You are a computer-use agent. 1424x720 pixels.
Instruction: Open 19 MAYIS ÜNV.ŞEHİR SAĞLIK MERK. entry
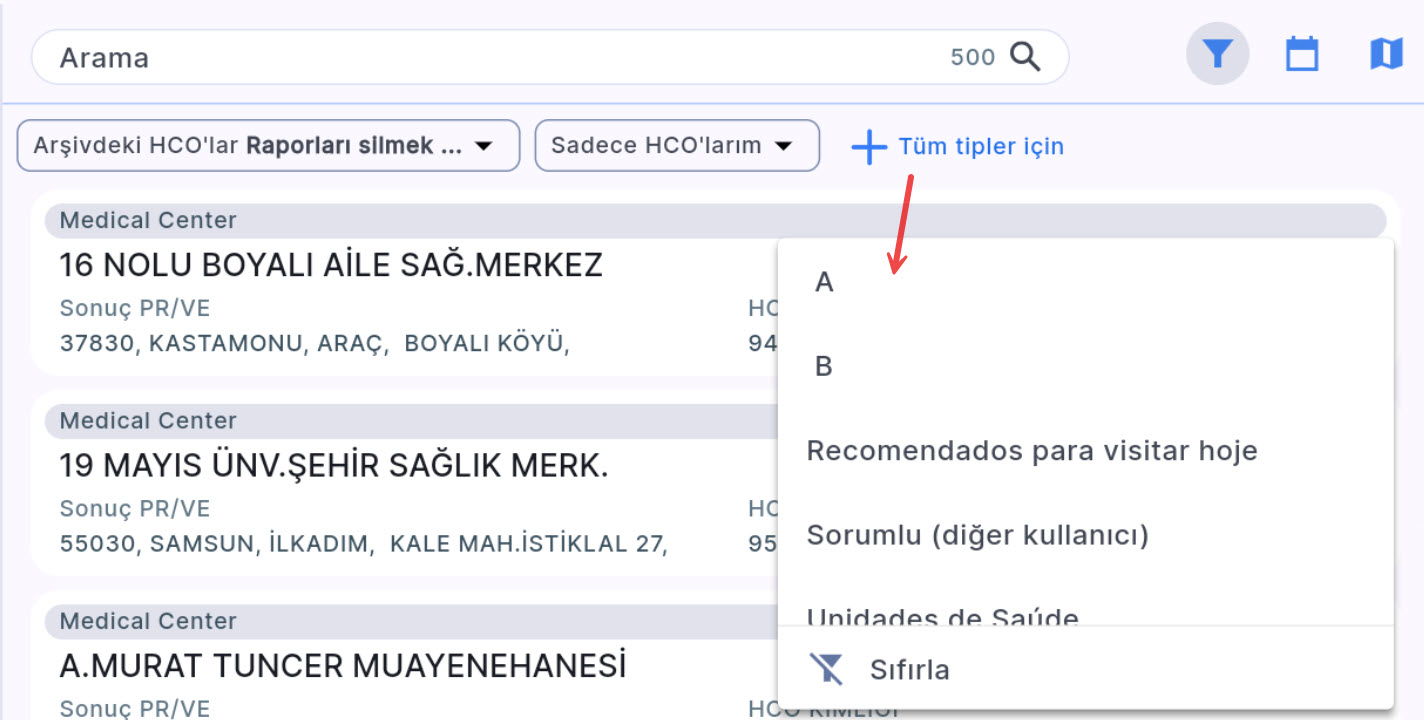pyautogui.click(x=334, y=465)
